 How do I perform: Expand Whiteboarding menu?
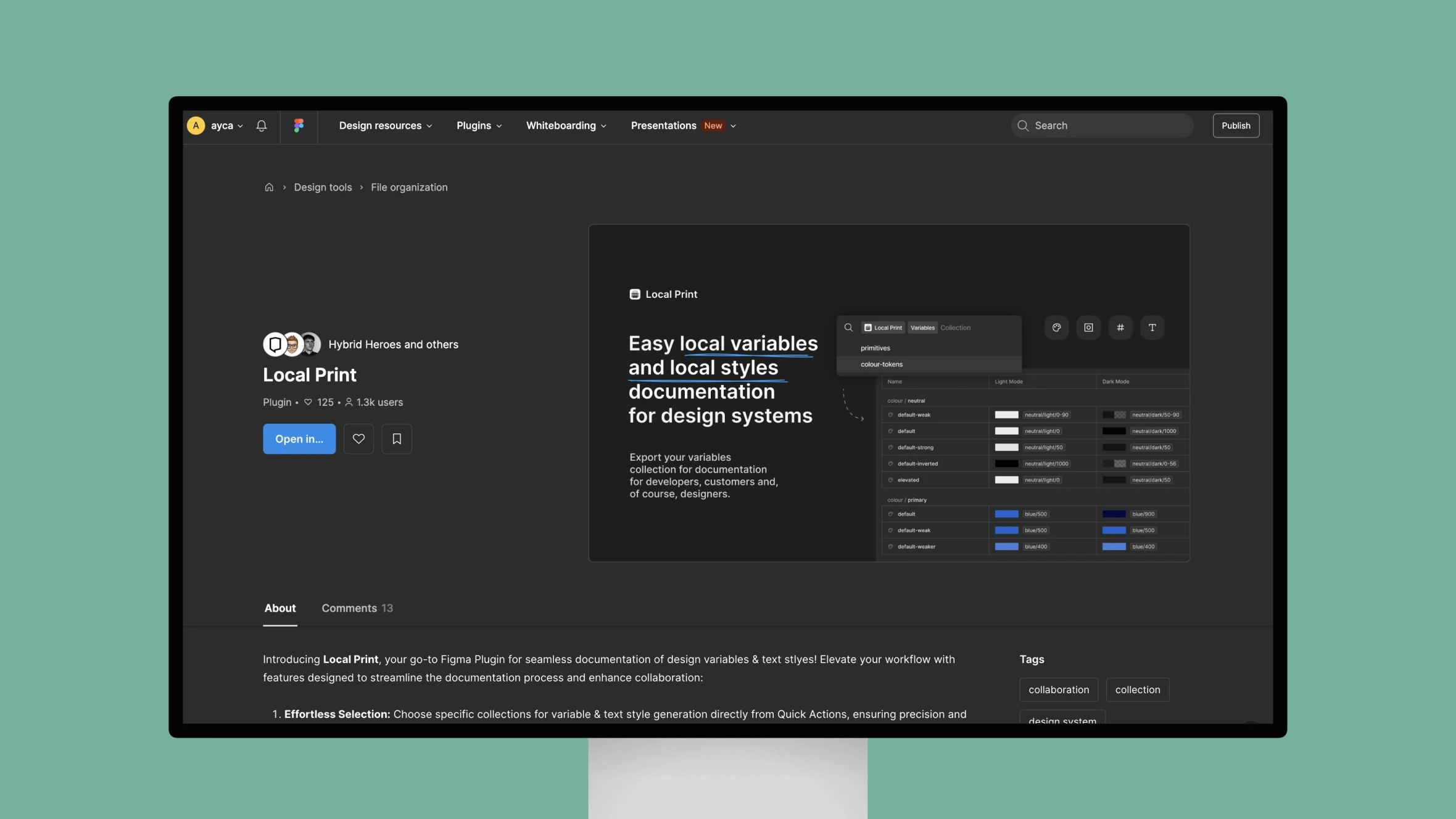pyautogui.click(x=566, y=126)
